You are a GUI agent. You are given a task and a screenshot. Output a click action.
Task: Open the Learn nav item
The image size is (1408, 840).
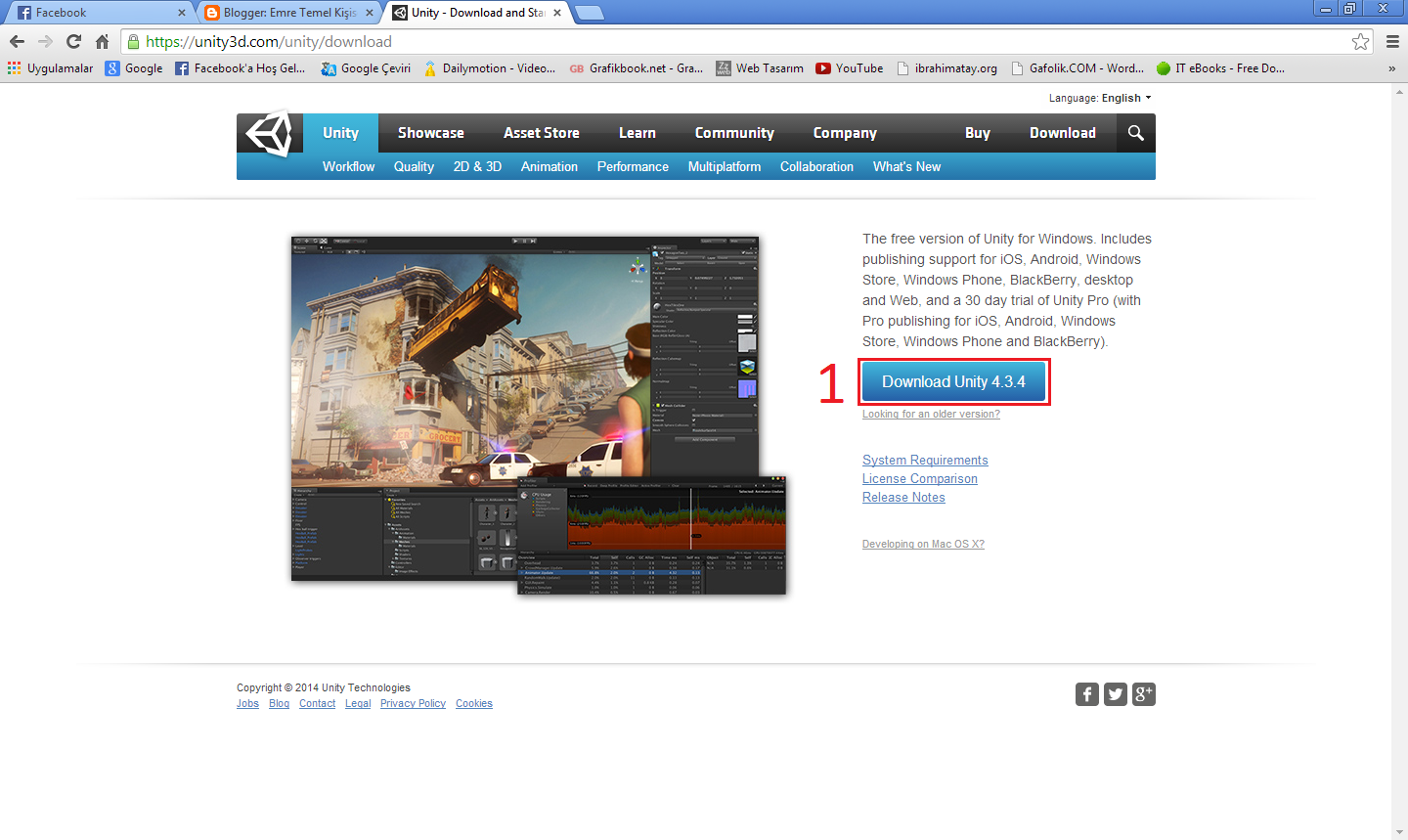[x=638, y=133]
